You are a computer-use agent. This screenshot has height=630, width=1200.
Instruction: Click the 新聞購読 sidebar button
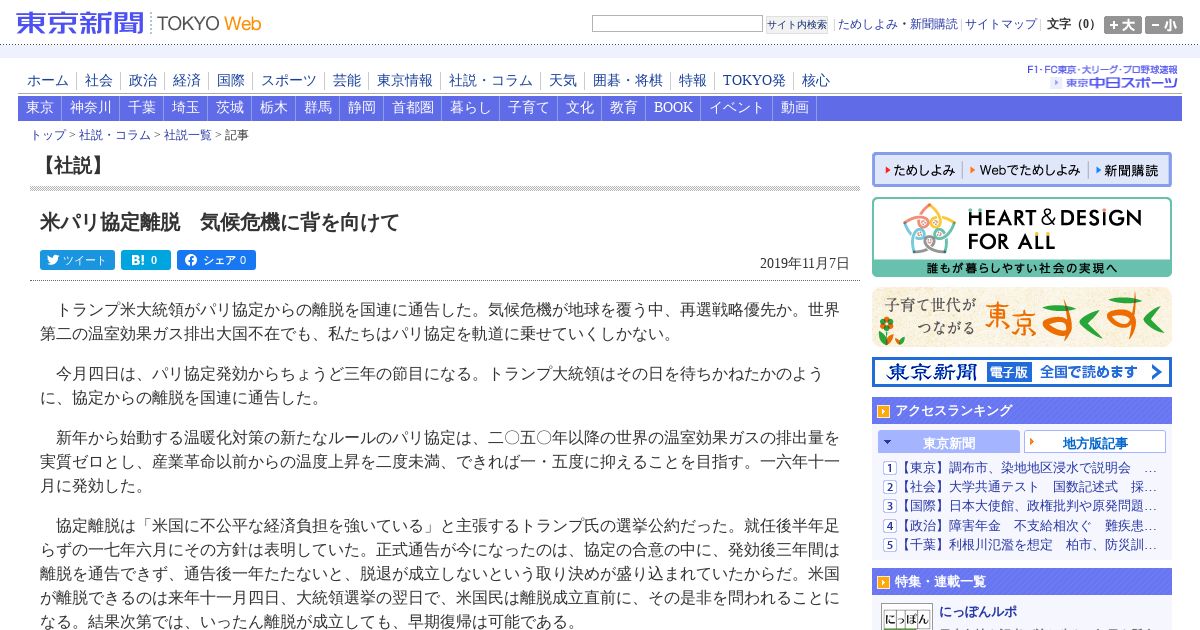coord(1127,170)
